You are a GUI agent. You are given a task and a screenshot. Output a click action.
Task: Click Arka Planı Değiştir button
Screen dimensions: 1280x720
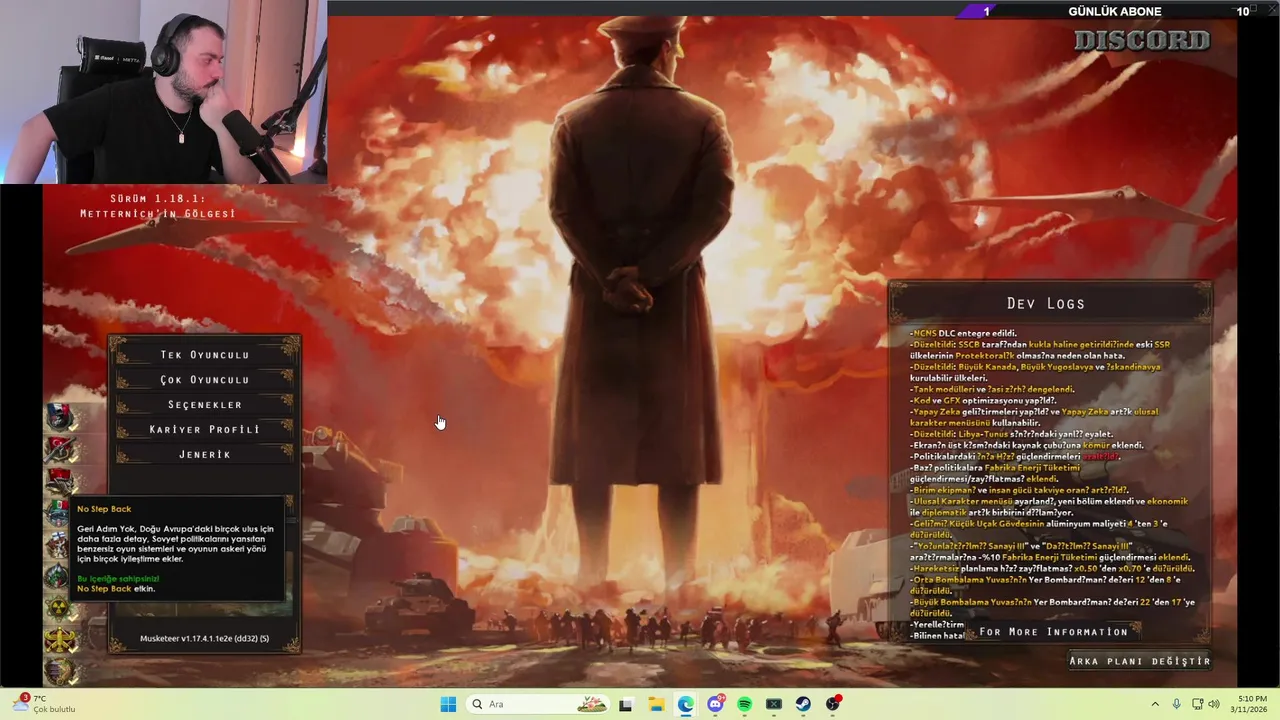pos(1140,661)
